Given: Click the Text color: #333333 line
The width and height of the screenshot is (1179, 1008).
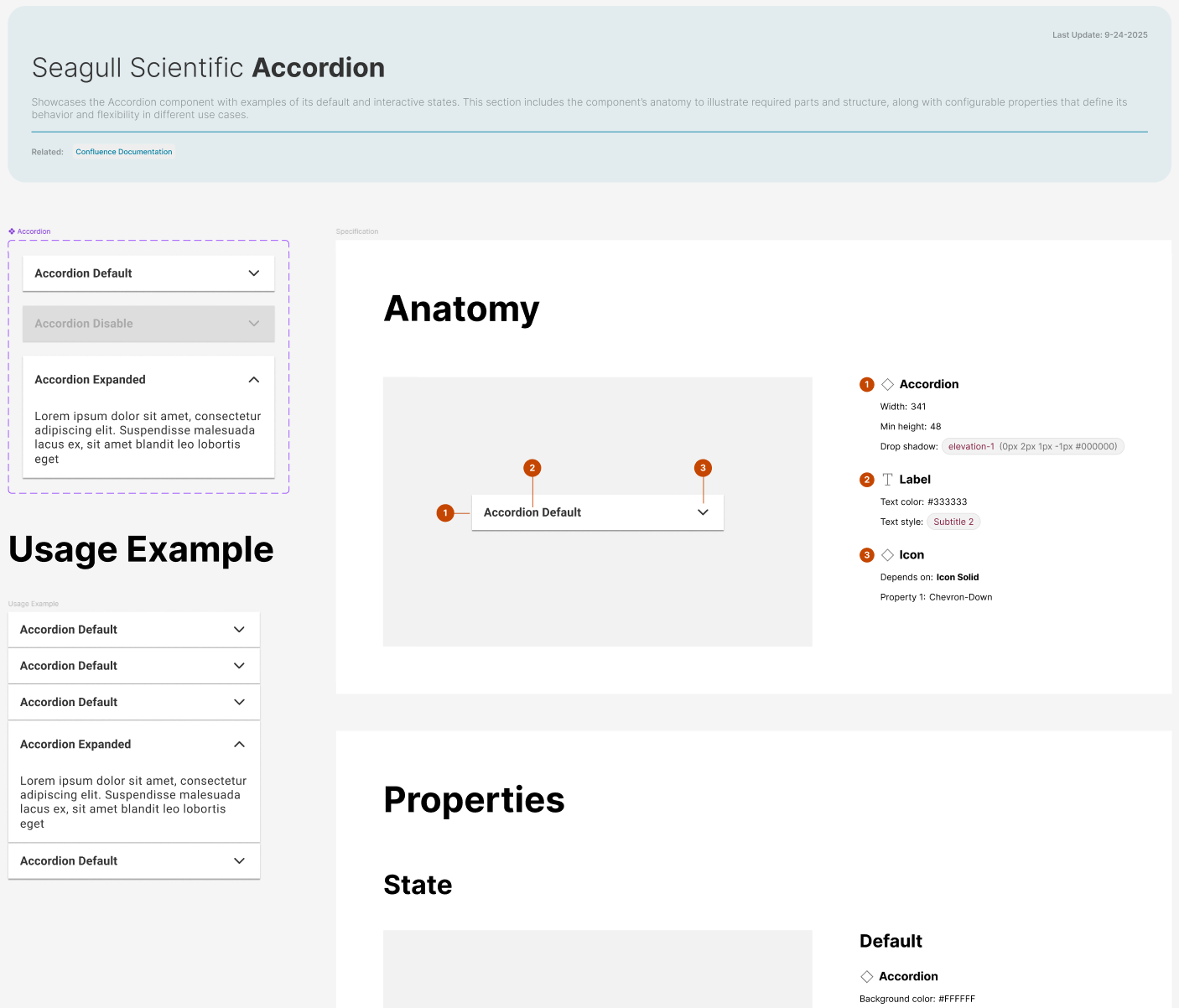Looking at the screenshot, I should pos(924,502).
